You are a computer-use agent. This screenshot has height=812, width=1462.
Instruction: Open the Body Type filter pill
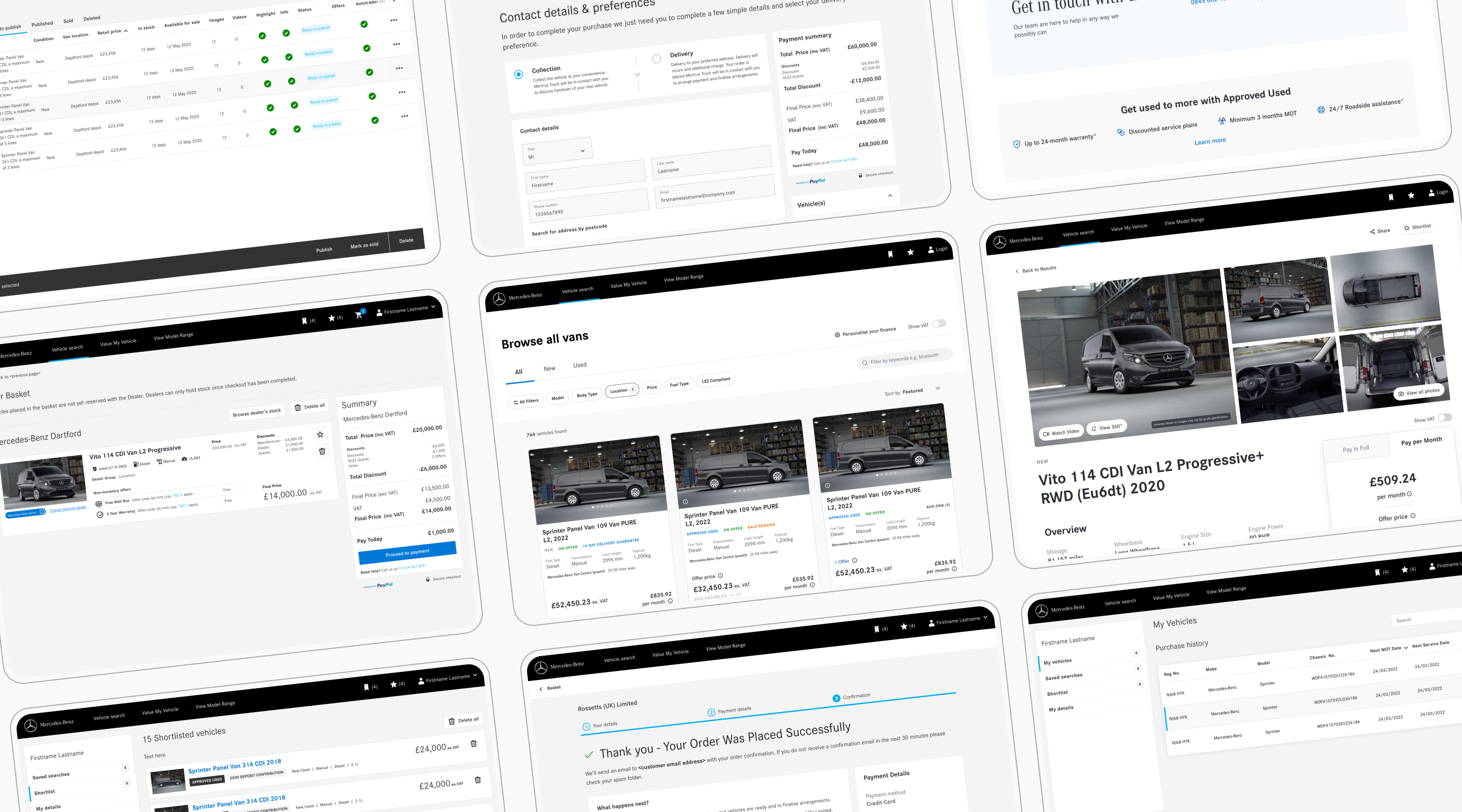pos(587,394)
